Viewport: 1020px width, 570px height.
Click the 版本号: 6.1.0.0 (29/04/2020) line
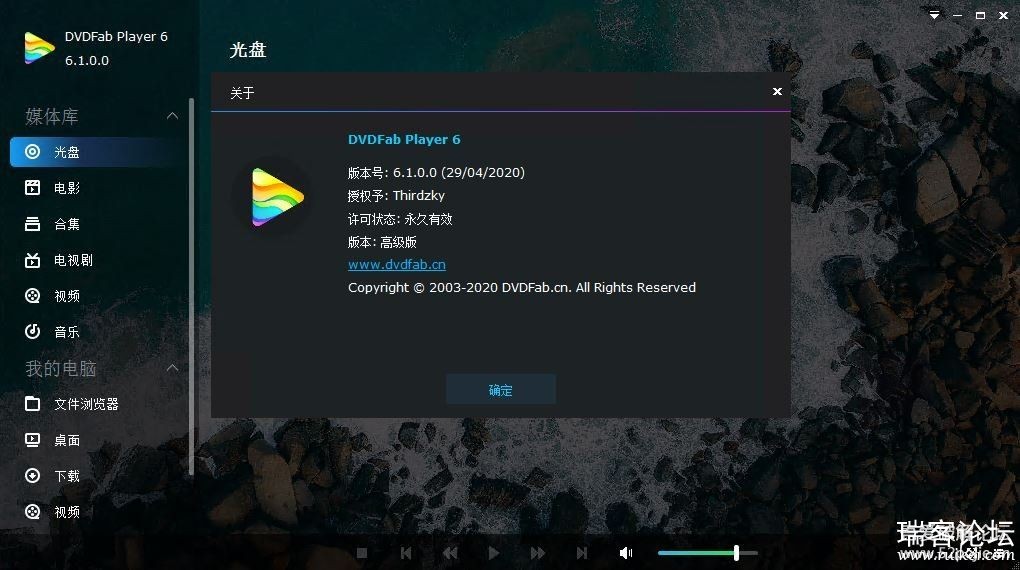[x=436, y=172]
